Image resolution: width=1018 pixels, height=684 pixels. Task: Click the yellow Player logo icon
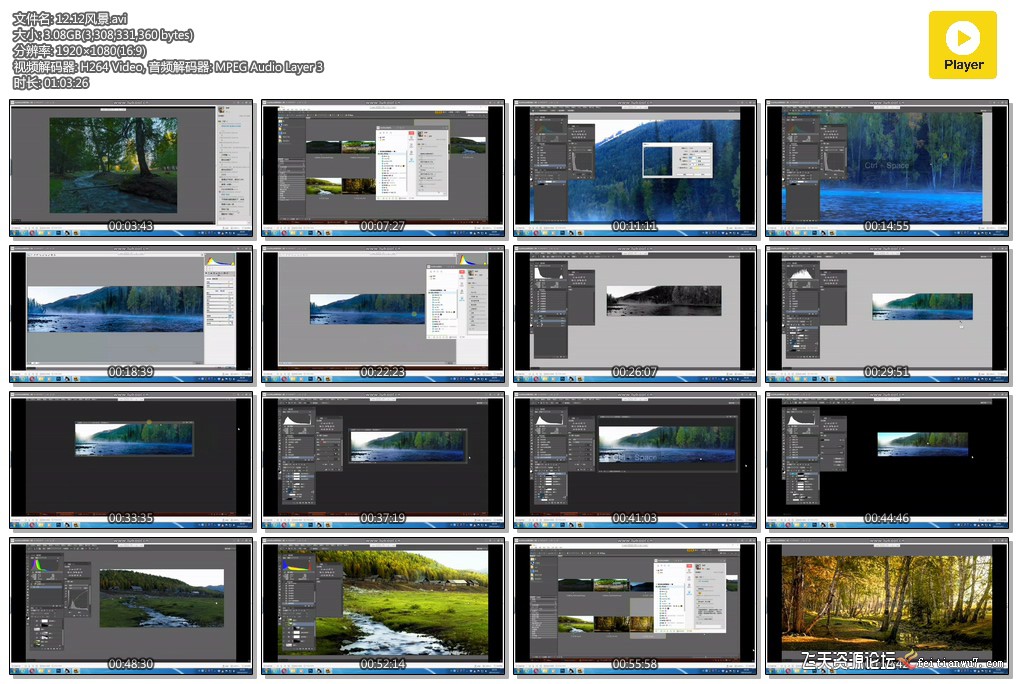(x=962, y=45)
